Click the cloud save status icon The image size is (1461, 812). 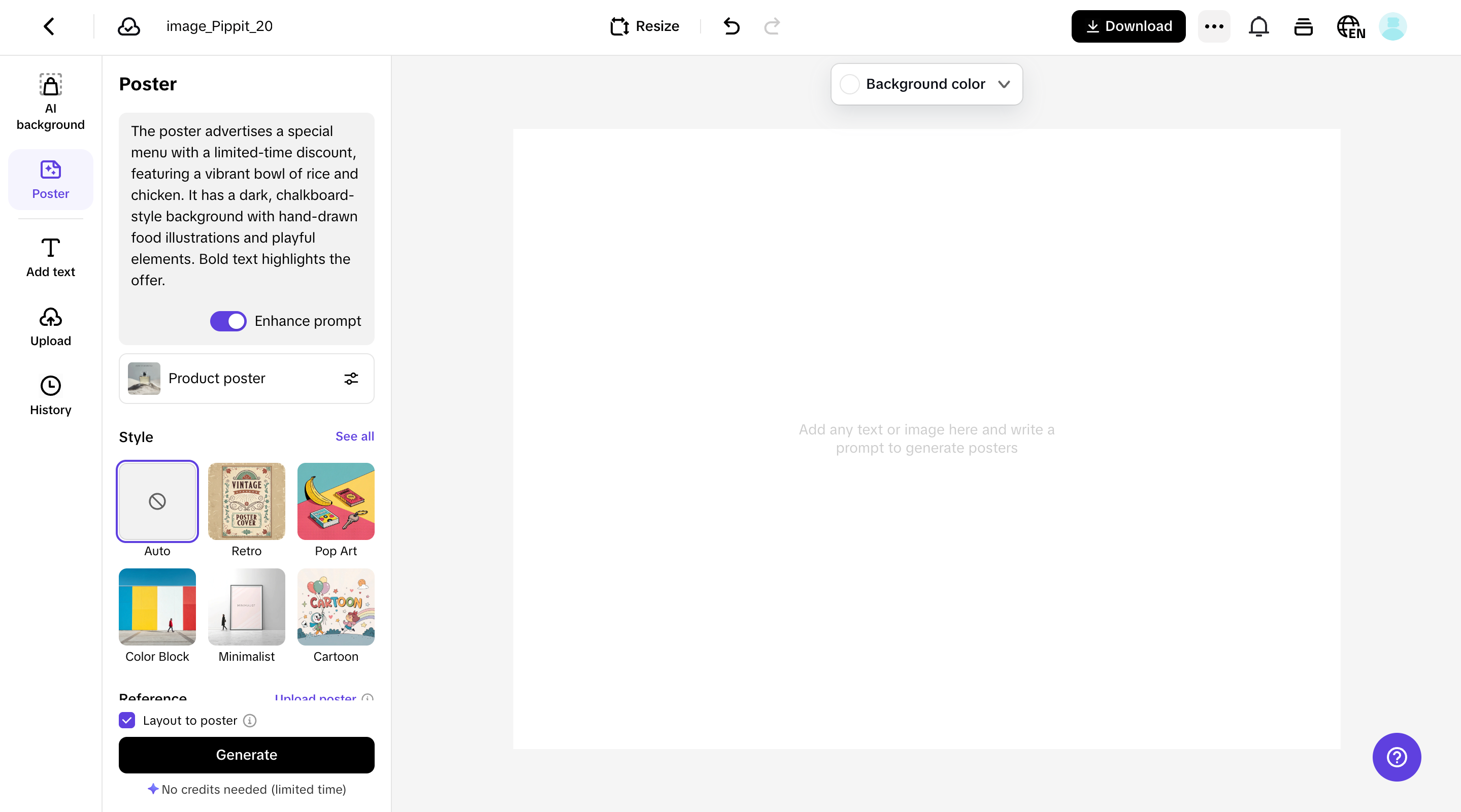[x=129, y=26]
